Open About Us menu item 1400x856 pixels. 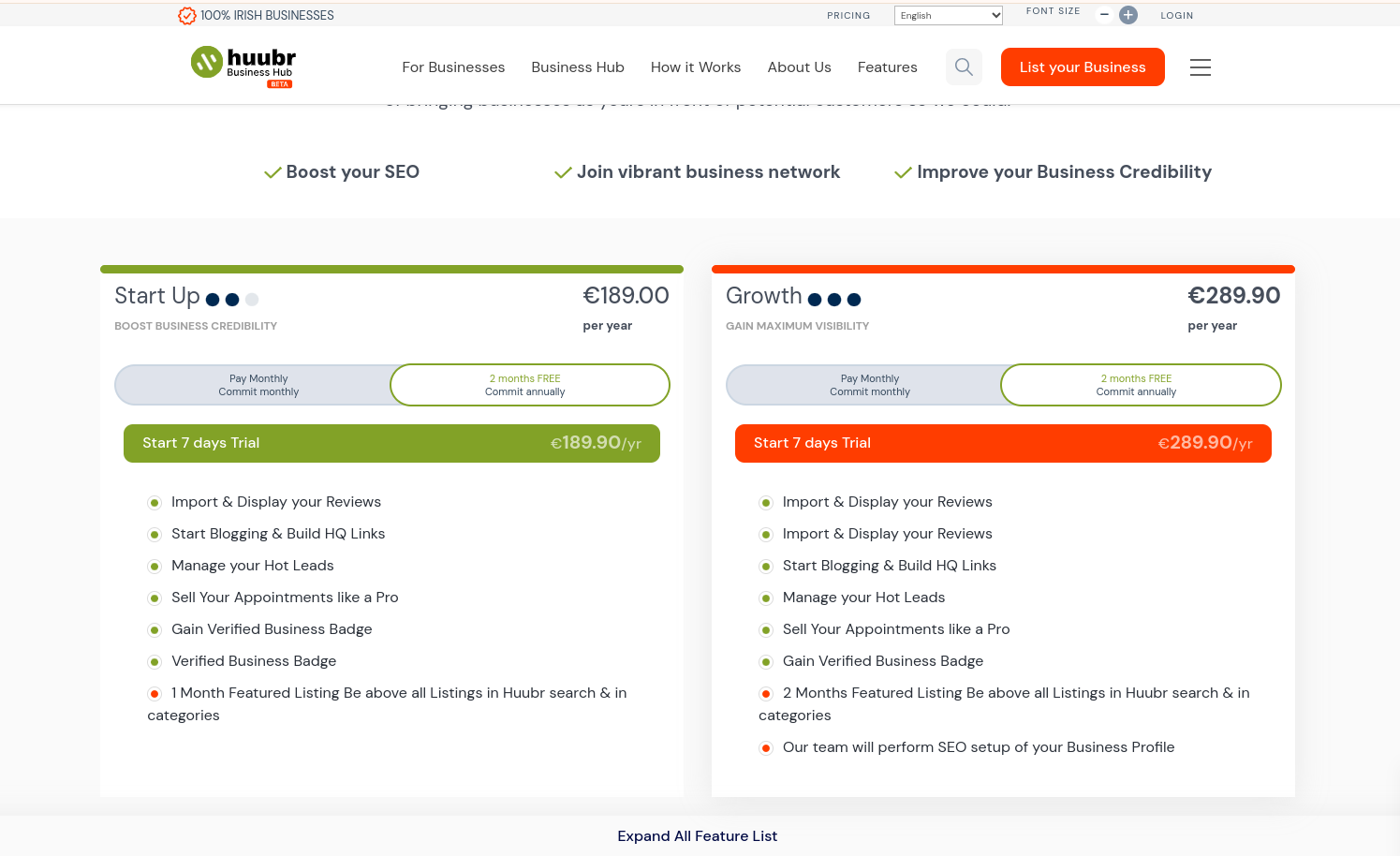point(800,67)
